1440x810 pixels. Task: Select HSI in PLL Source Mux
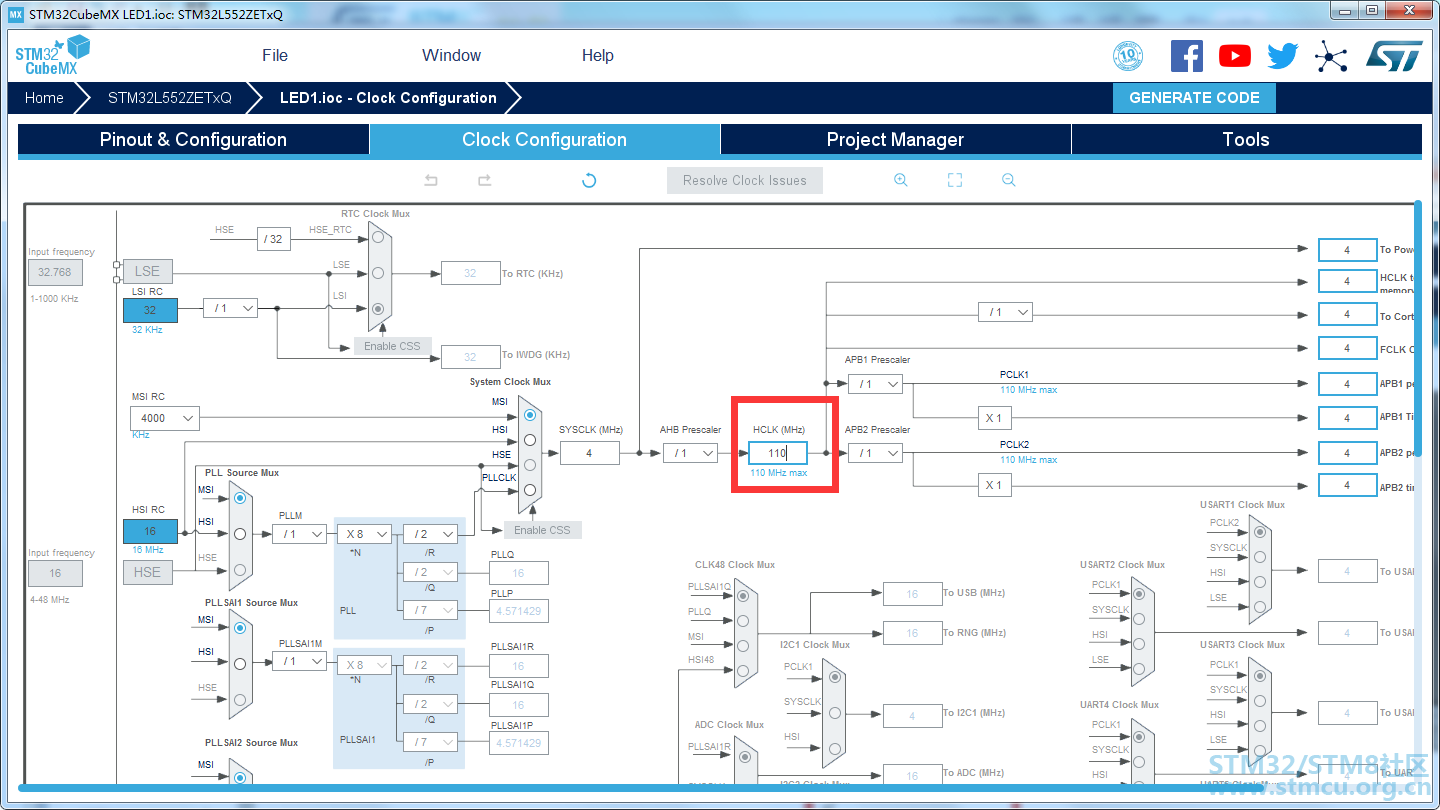[240, 534]
